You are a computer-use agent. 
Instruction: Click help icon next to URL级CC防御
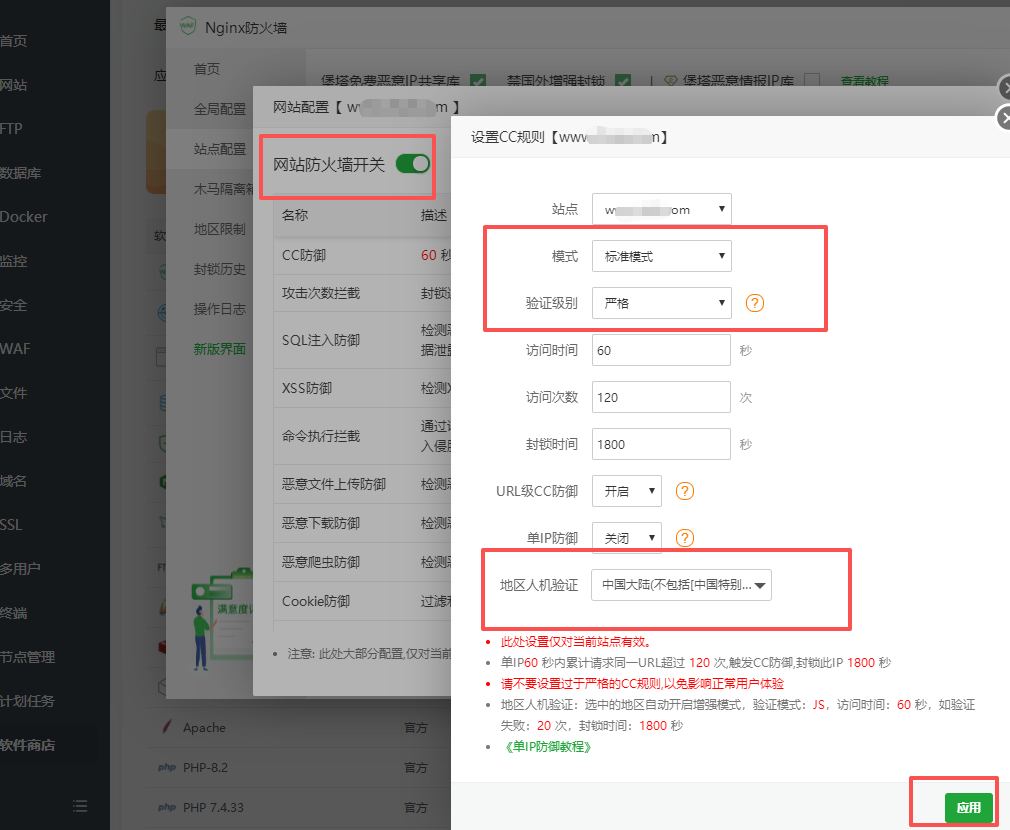(685, 491)
